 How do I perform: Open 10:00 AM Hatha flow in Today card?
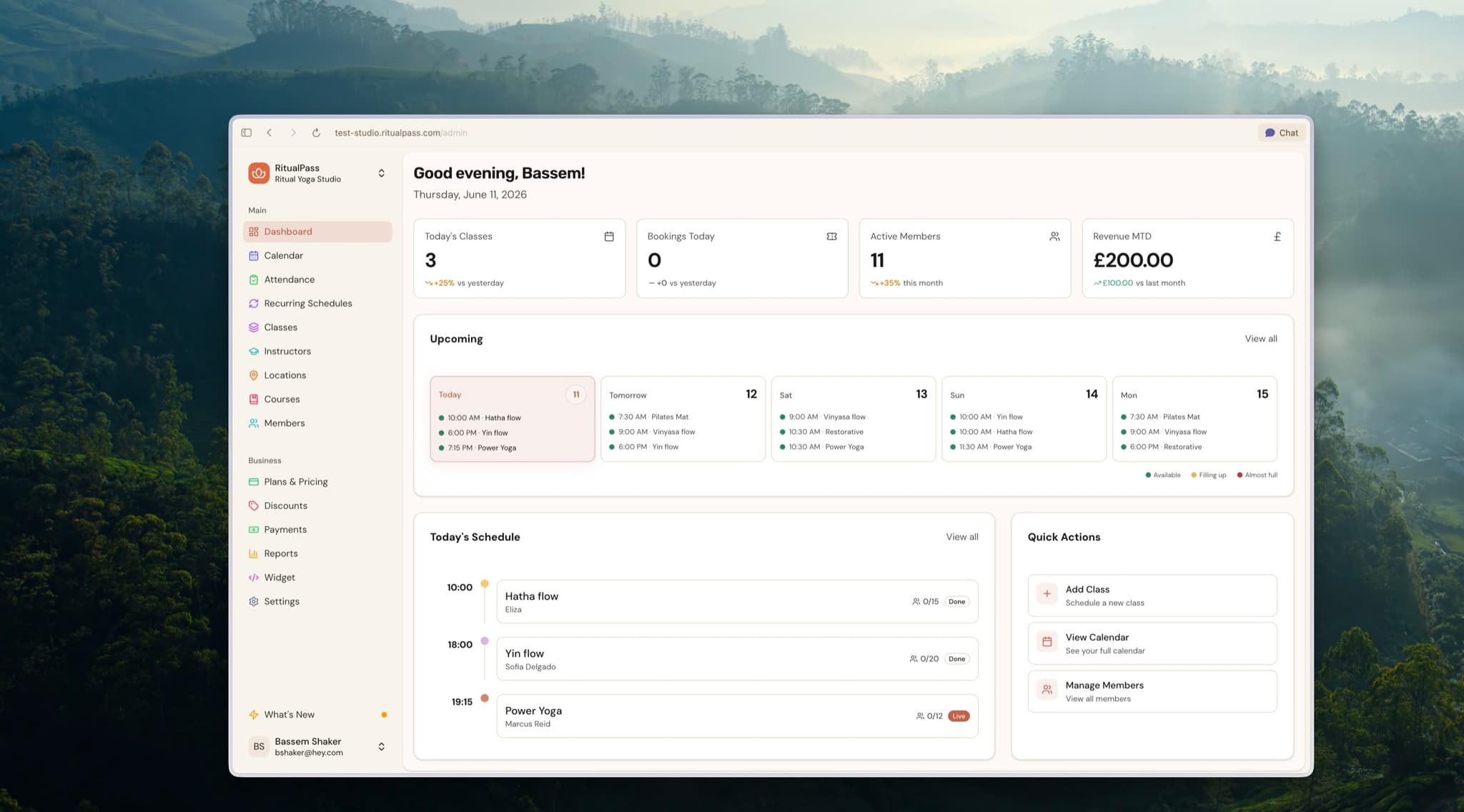click(480, 418)
